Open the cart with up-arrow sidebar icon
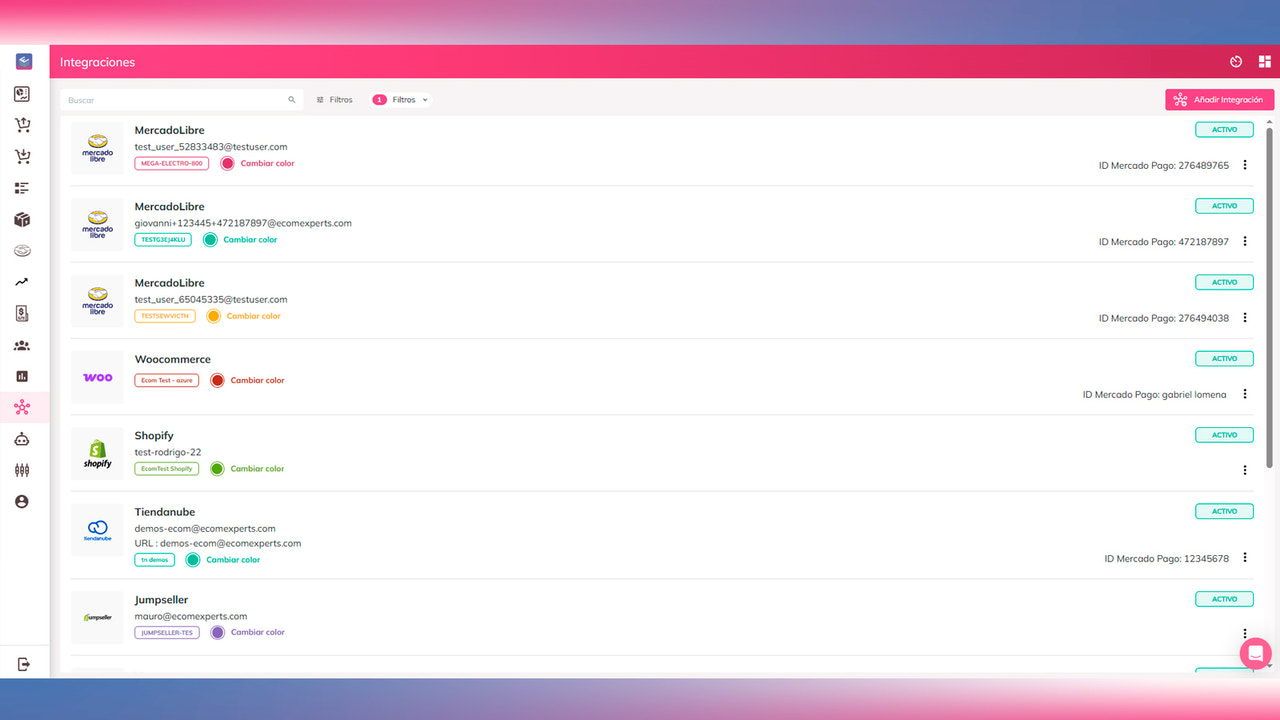The width and height of the screenshot is (1280, 720). tap(22, 125)
